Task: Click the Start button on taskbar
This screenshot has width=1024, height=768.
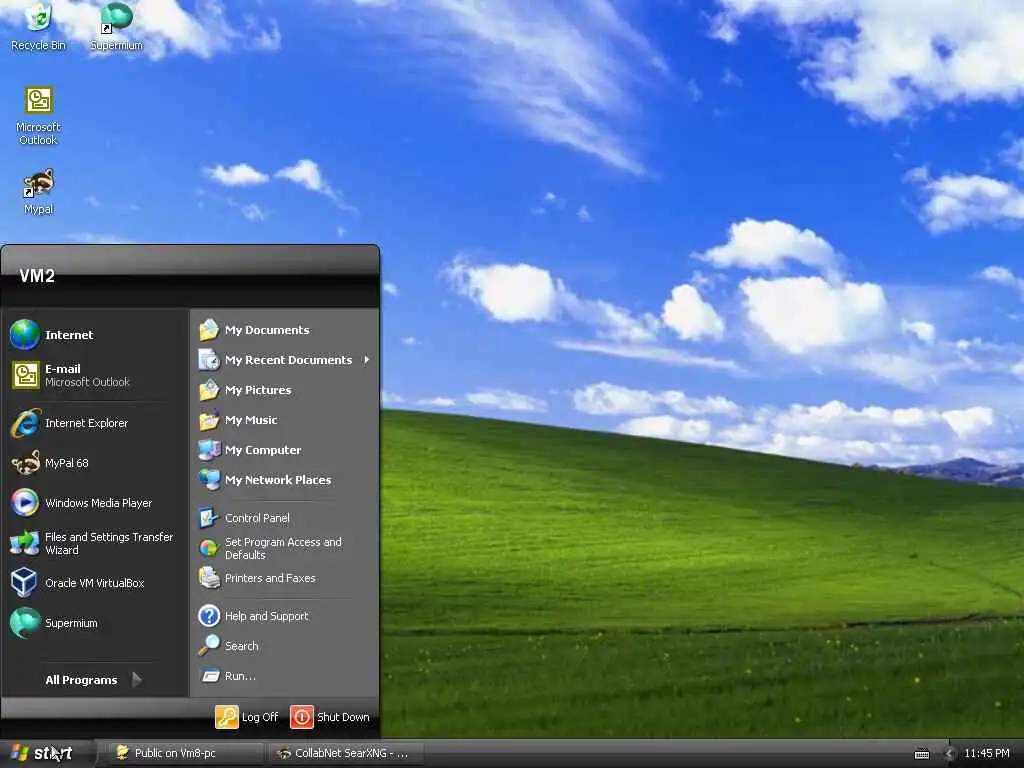Action: point(47,753)
